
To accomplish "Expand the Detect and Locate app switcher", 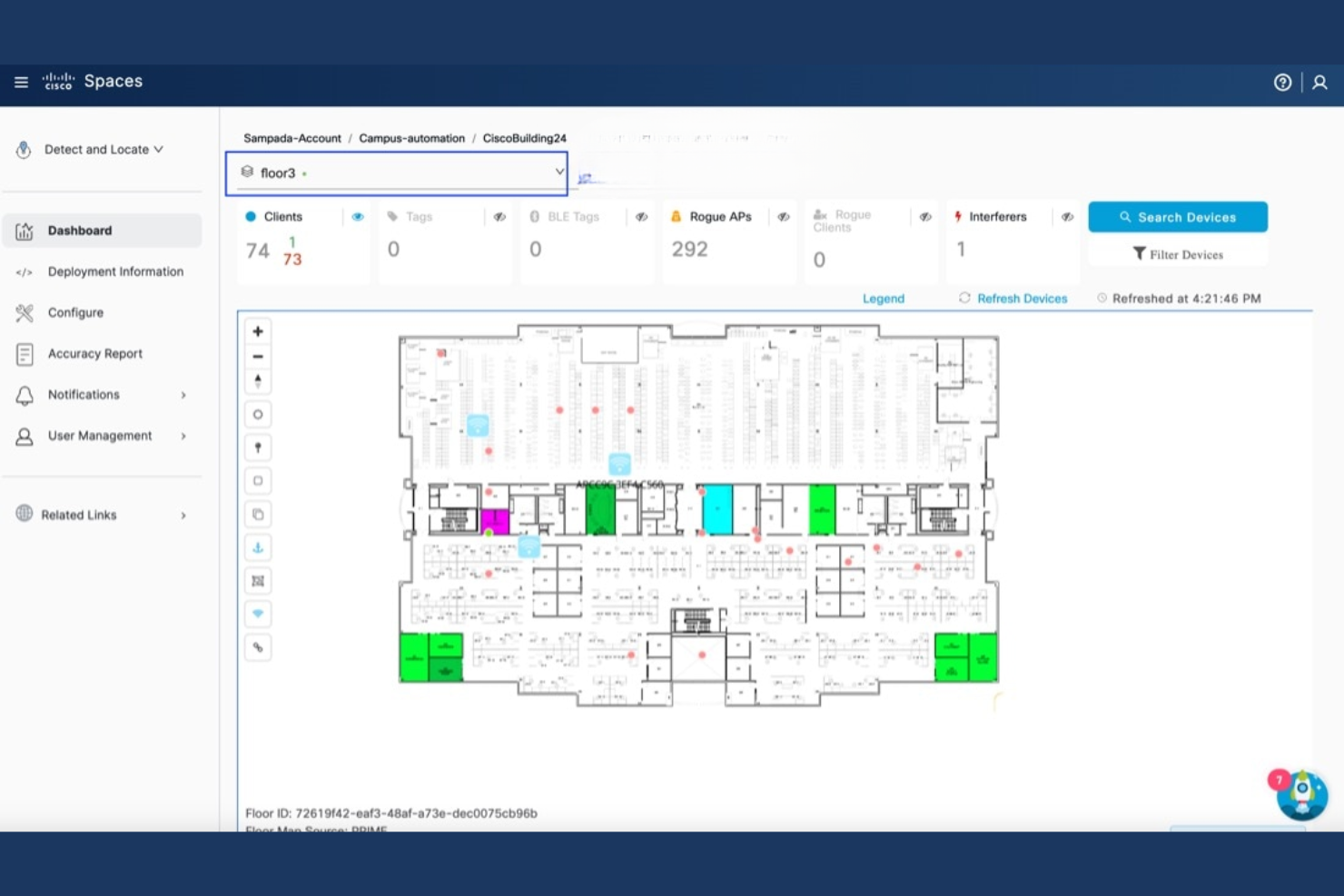I will [x=104, y=150].
